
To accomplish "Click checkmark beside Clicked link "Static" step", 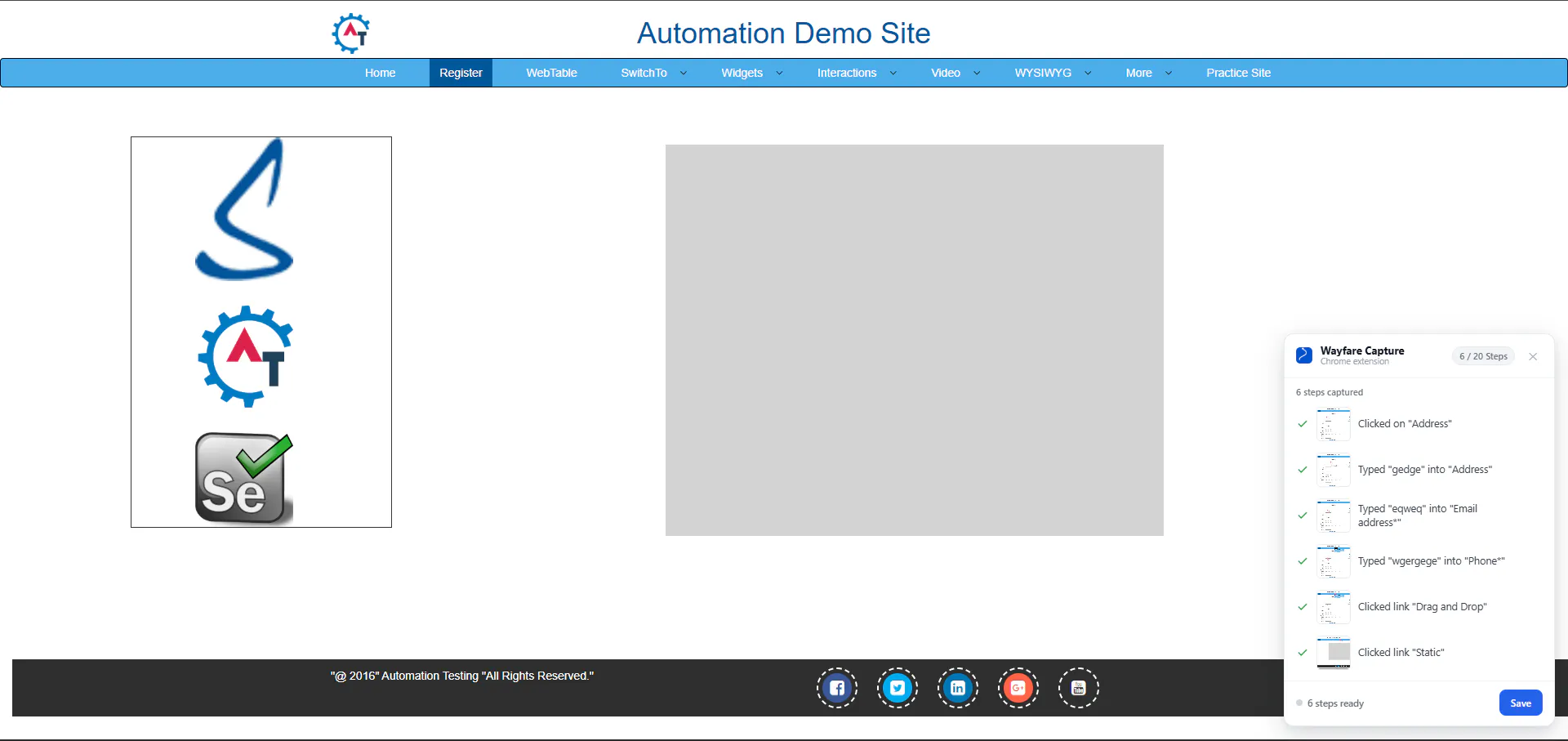I will pyautogui.click(x=1303, y=653).
